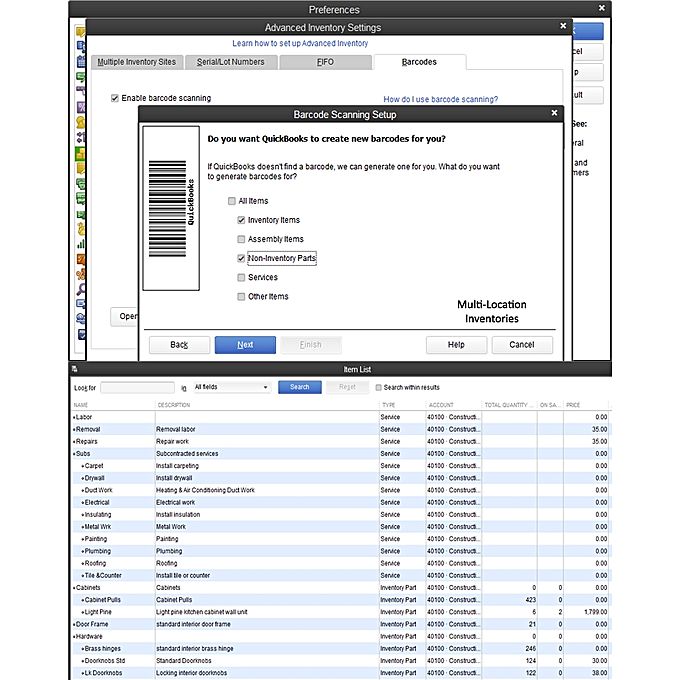Click the Look for search field
The width and height of the screenshot is (680, 680).
137,387
